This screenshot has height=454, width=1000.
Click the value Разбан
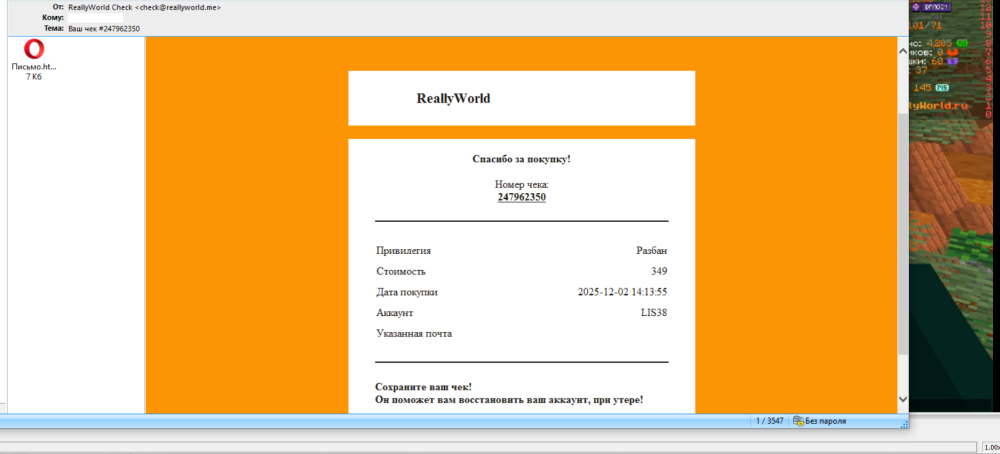point(652,251)
